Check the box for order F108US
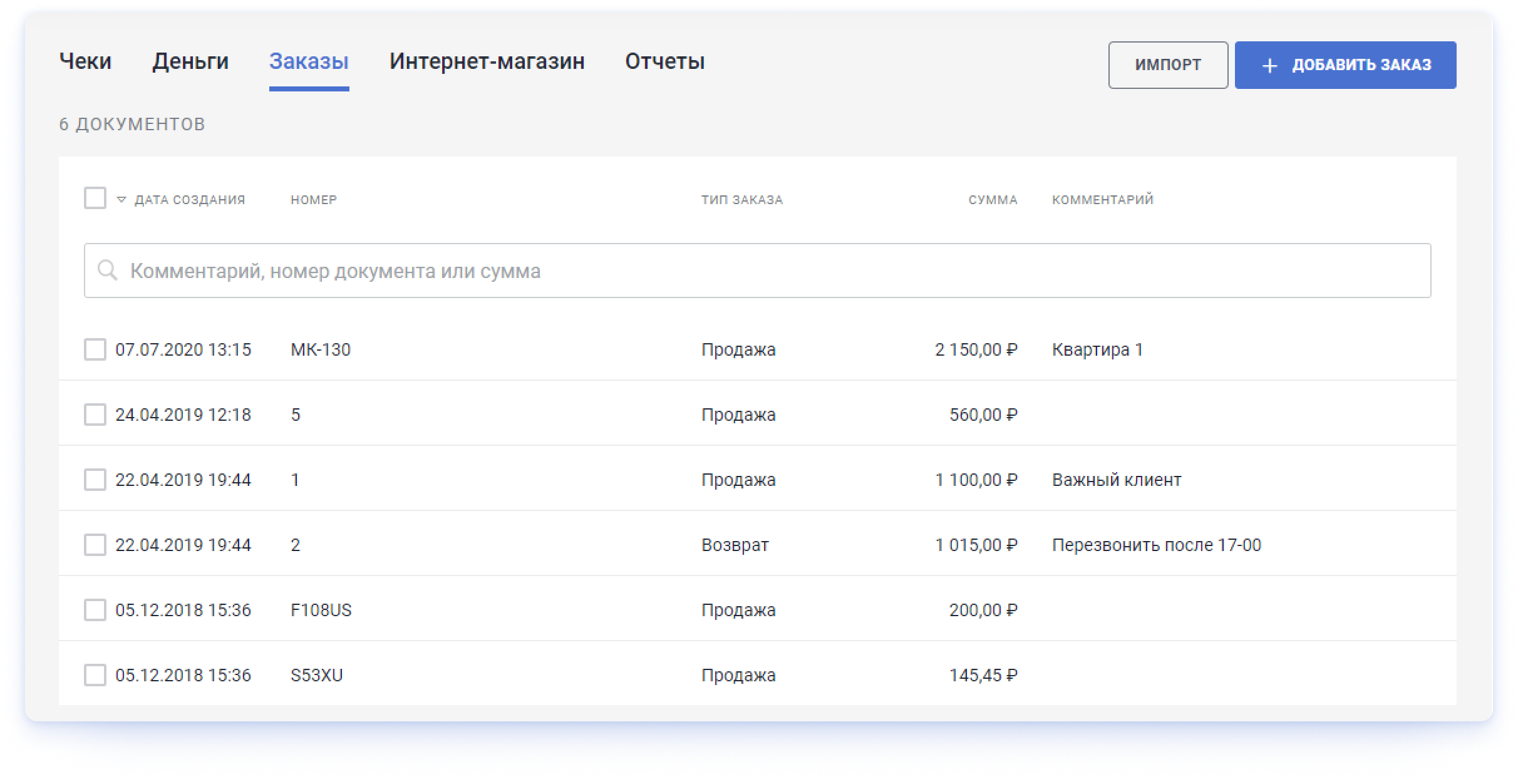The height and width of the screenshot is (784, 1518). (x=95, y=610)
